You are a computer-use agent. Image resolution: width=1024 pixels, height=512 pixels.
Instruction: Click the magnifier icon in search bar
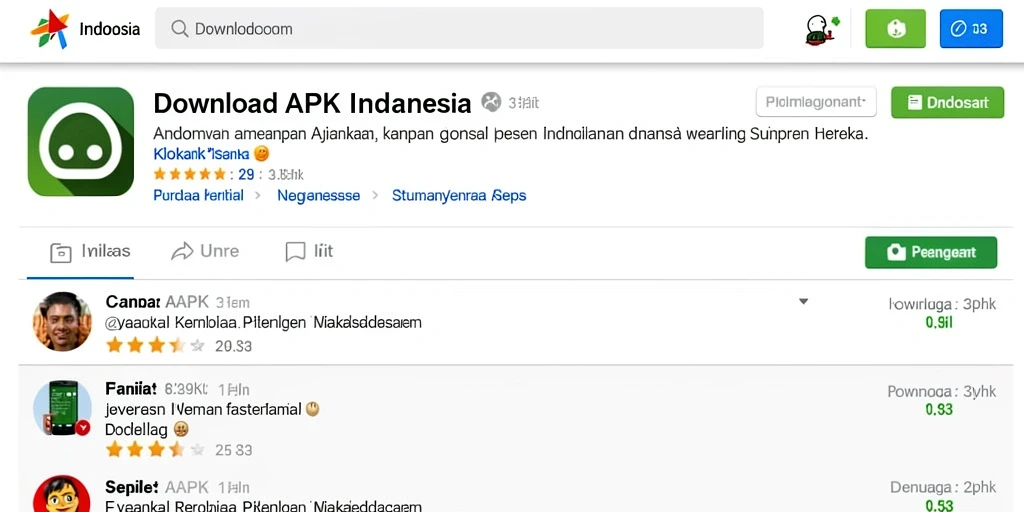[x=180, y=29]
